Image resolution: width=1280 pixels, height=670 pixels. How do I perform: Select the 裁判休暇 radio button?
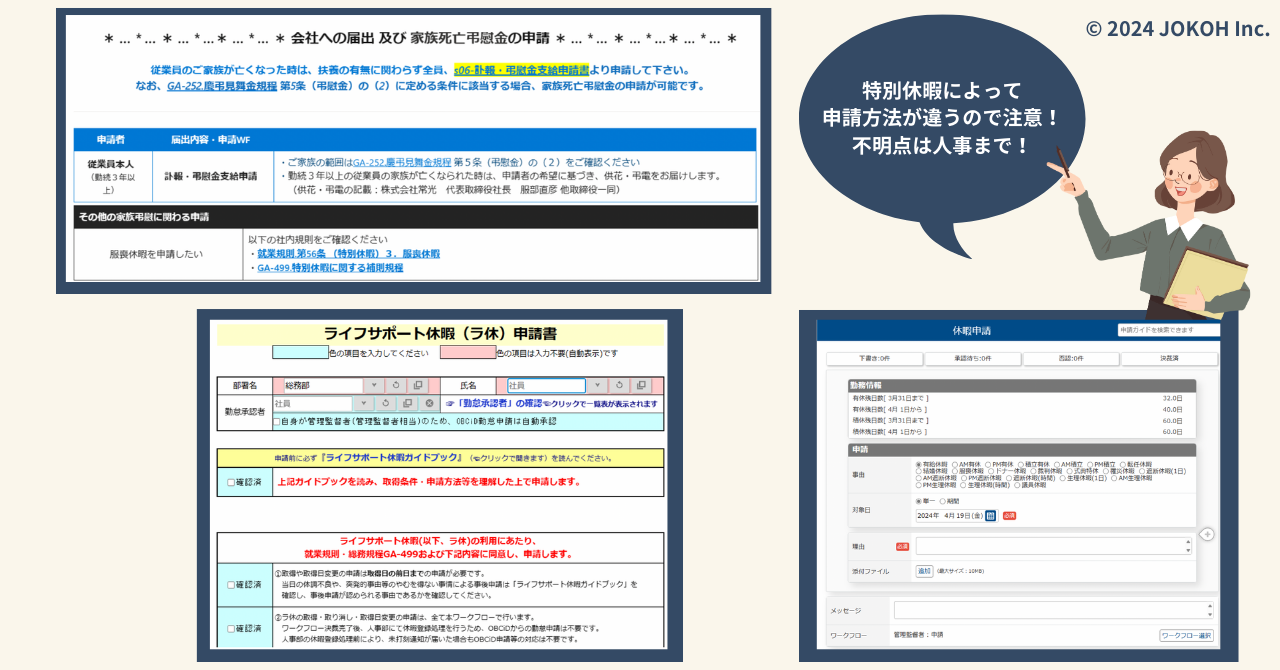click(1033, 471)
